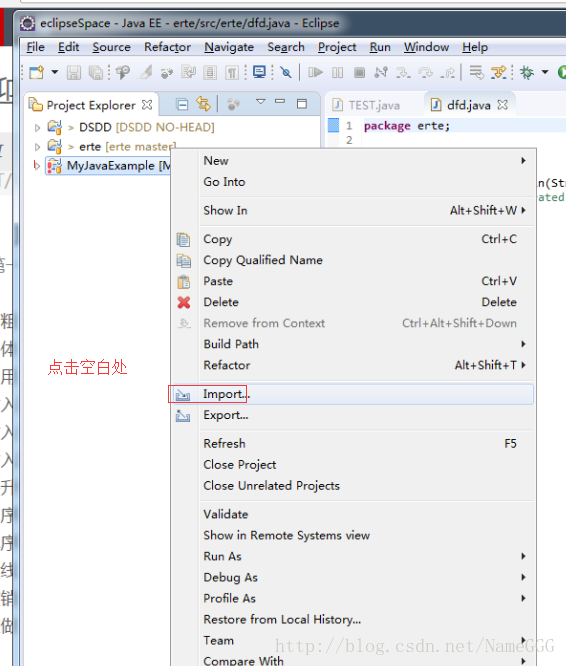Choose Close Unrelated Projects

point(352,485)
